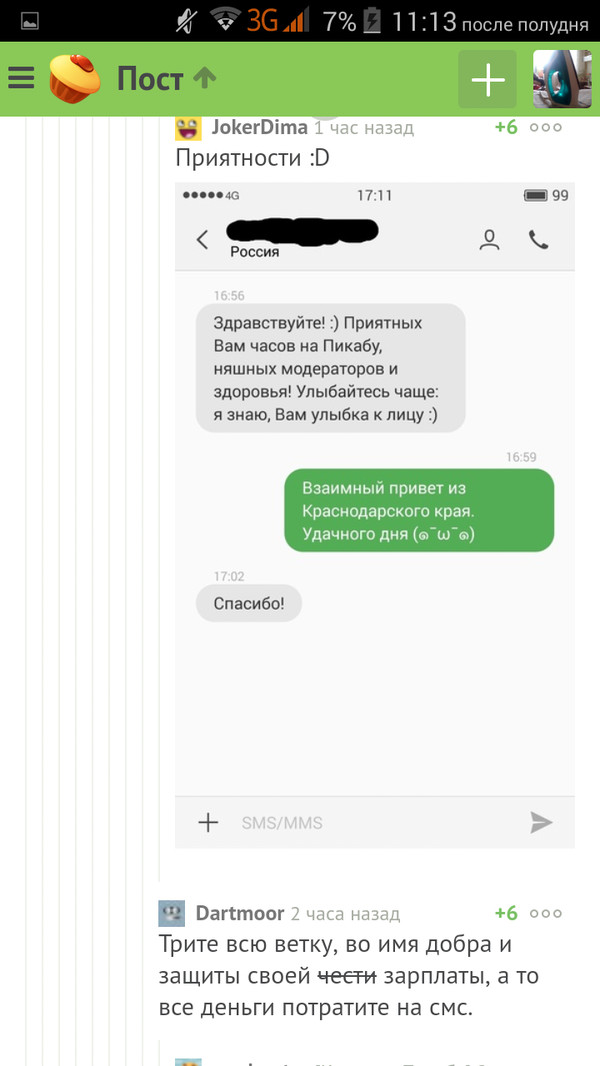
Task: Tap contact person icon in SMS screenshot
Action: click(x=490, y=240)
